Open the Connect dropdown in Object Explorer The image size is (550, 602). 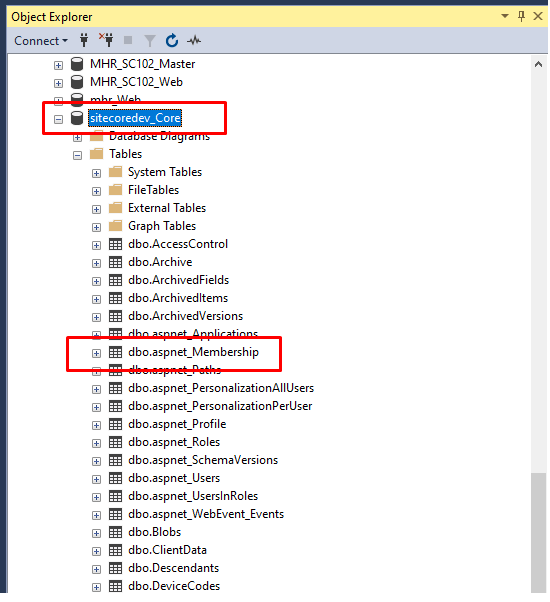[41, 41]
